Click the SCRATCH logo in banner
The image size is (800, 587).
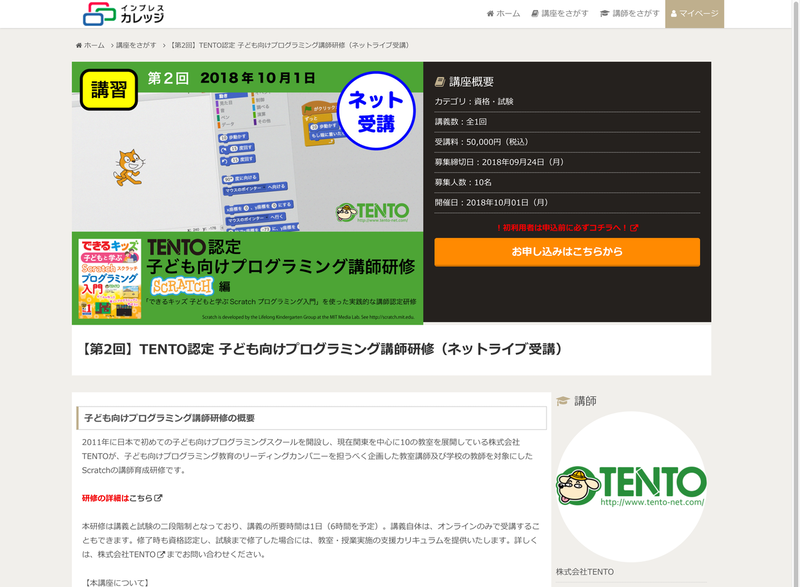[x=182, y=286]
